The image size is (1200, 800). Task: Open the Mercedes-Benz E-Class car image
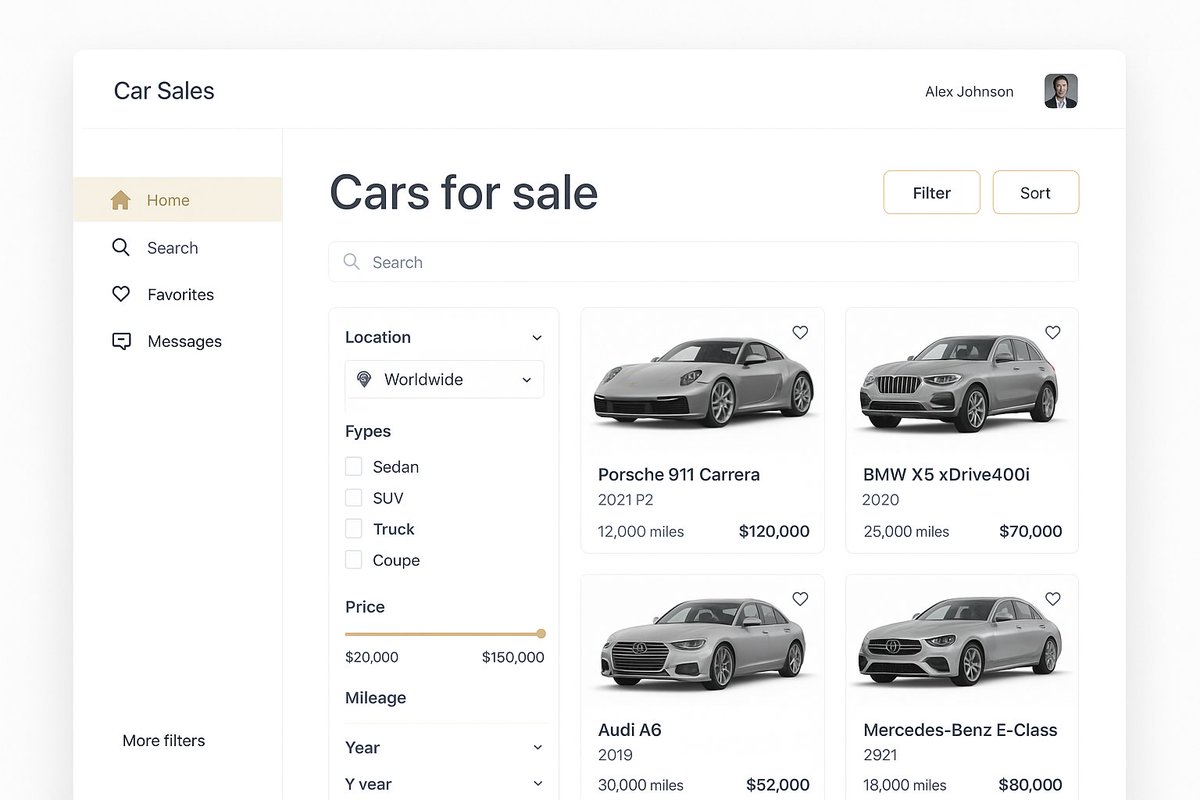[x=960, y=640]
